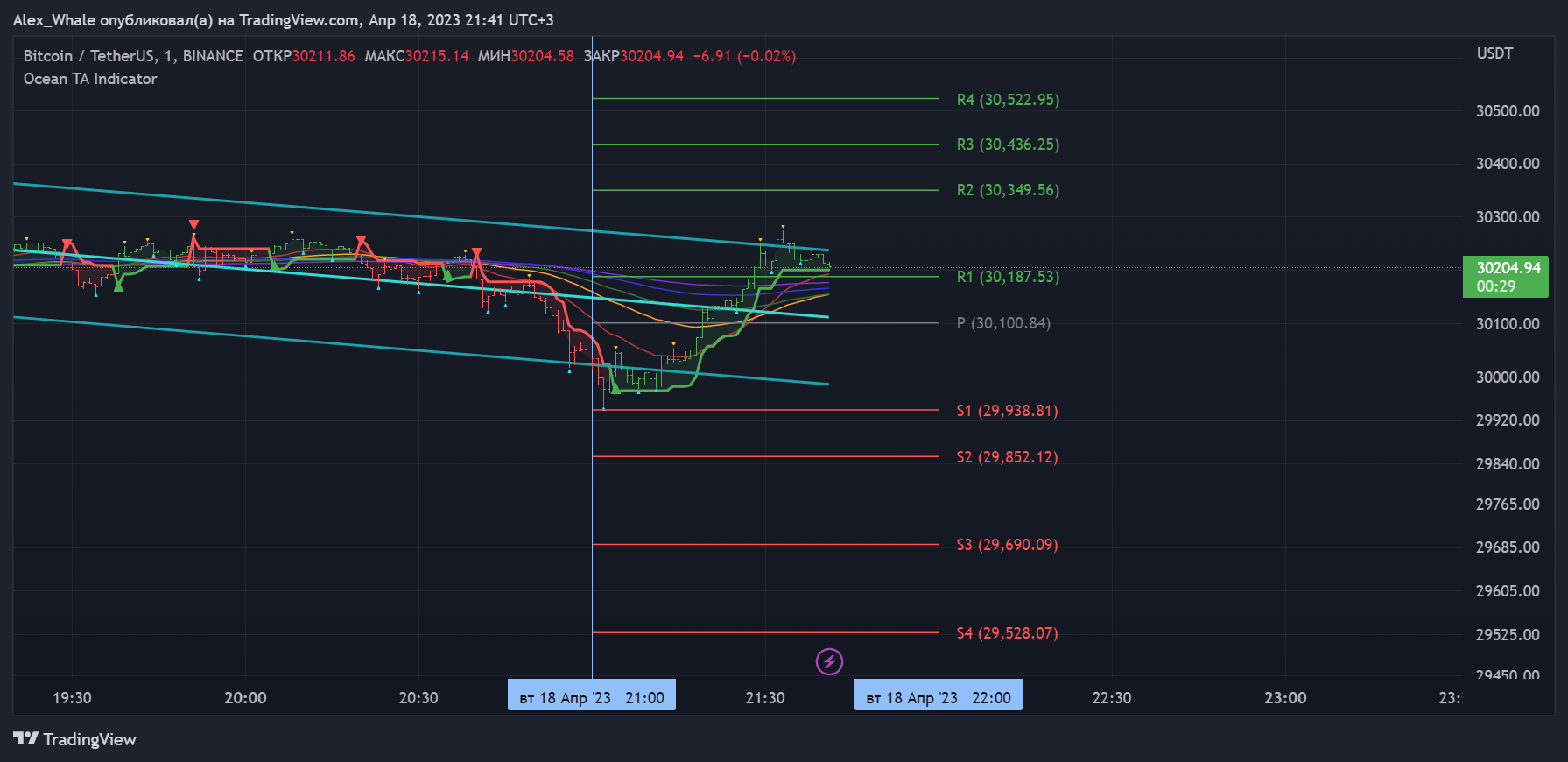The image size is (1568, 762).
Task: Click the МИН value 30204.58
Action: [x=542, y=56]
